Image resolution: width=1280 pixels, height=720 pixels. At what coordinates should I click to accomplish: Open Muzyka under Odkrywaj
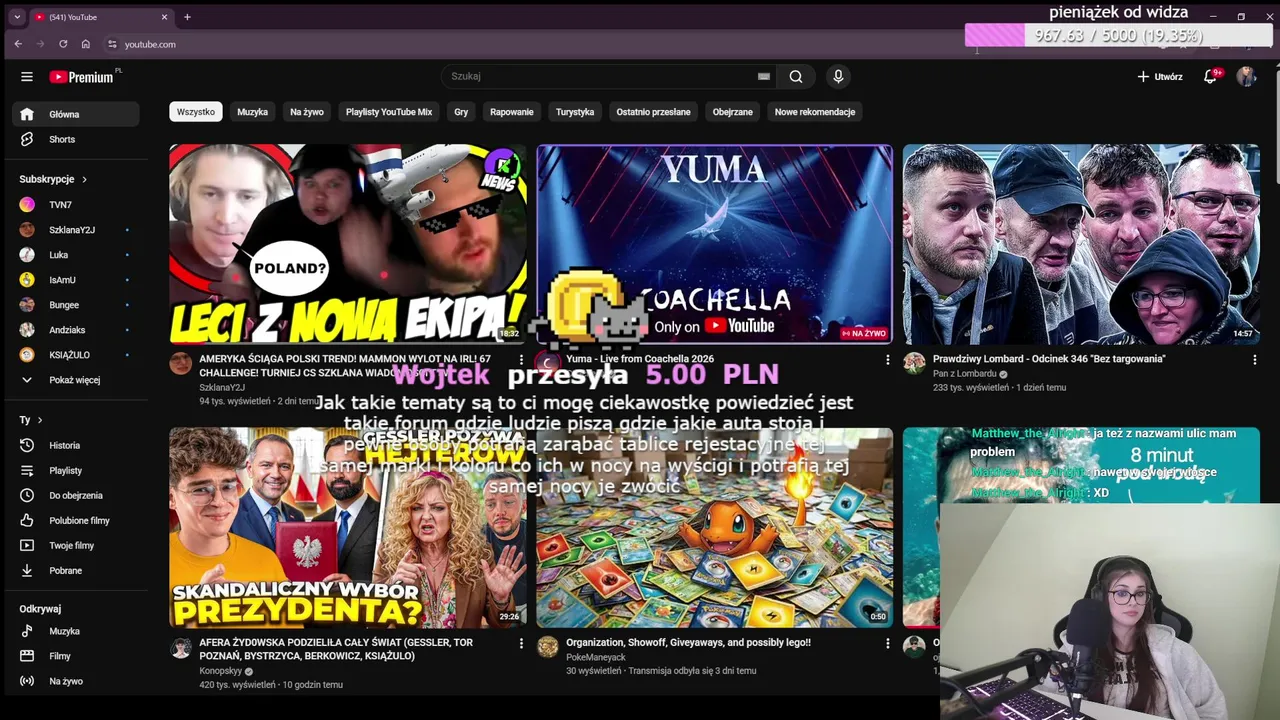pyautogui.click(x=76, y=631)
